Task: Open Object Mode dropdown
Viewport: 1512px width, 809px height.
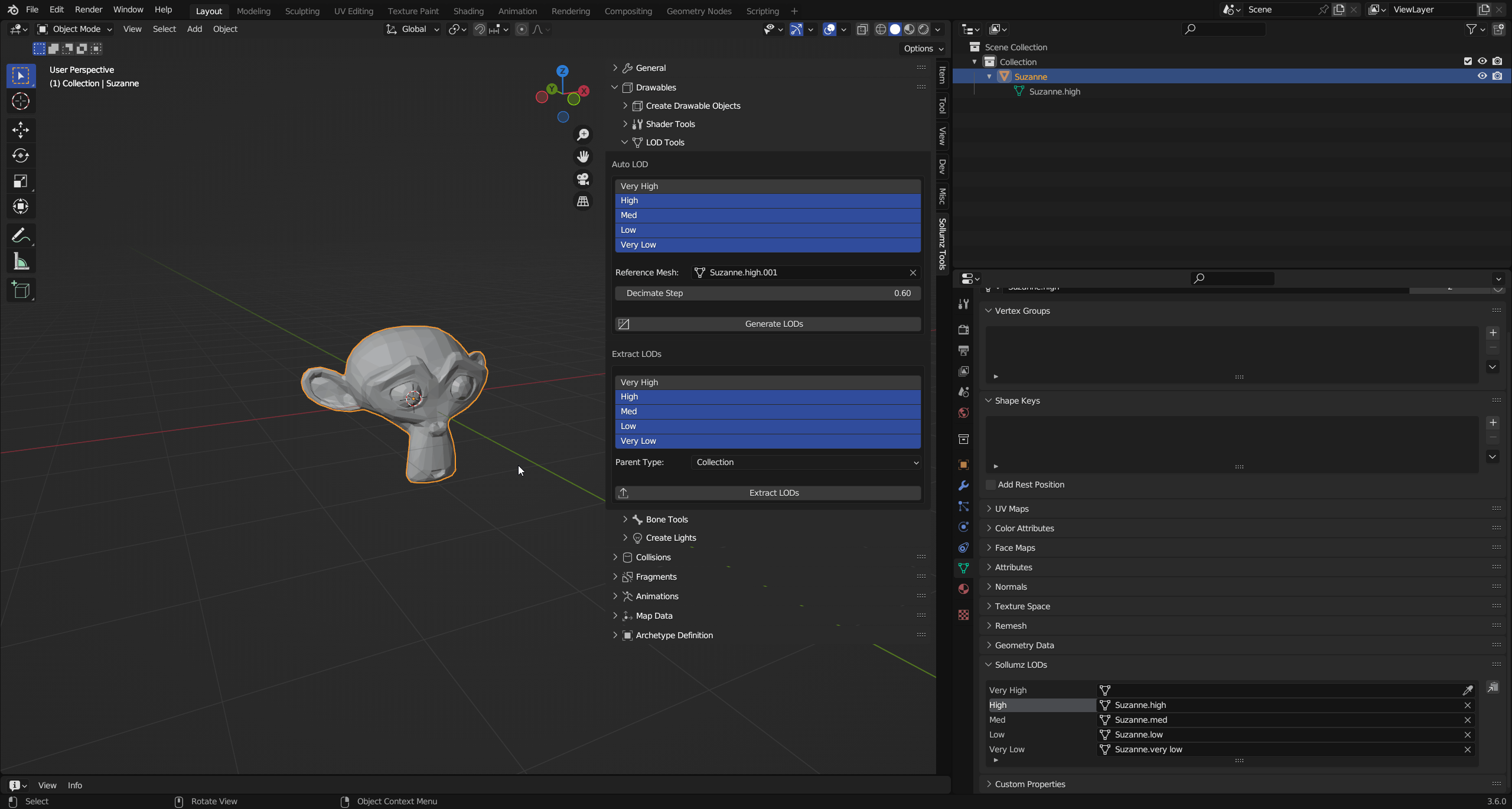Action: coord(74,29)
